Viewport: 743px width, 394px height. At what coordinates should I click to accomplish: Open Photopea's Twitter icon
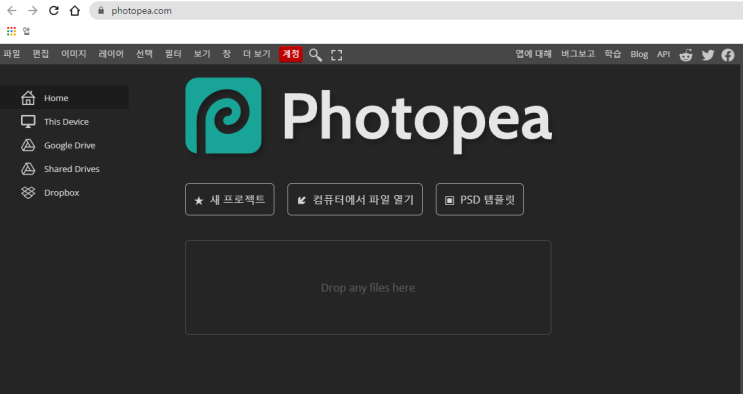[x=708, y=55]
